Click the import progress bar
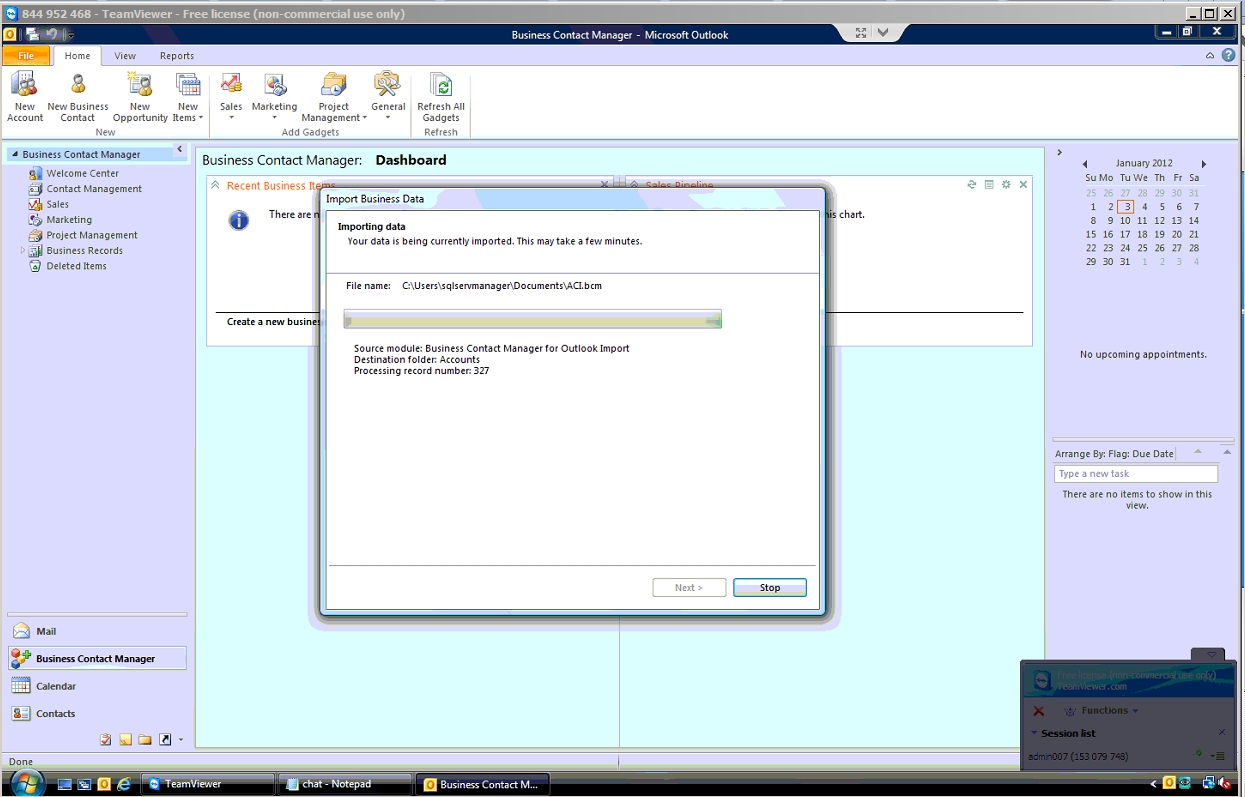The width and height of the screenshot is (1245, 797). click(532, 319)
